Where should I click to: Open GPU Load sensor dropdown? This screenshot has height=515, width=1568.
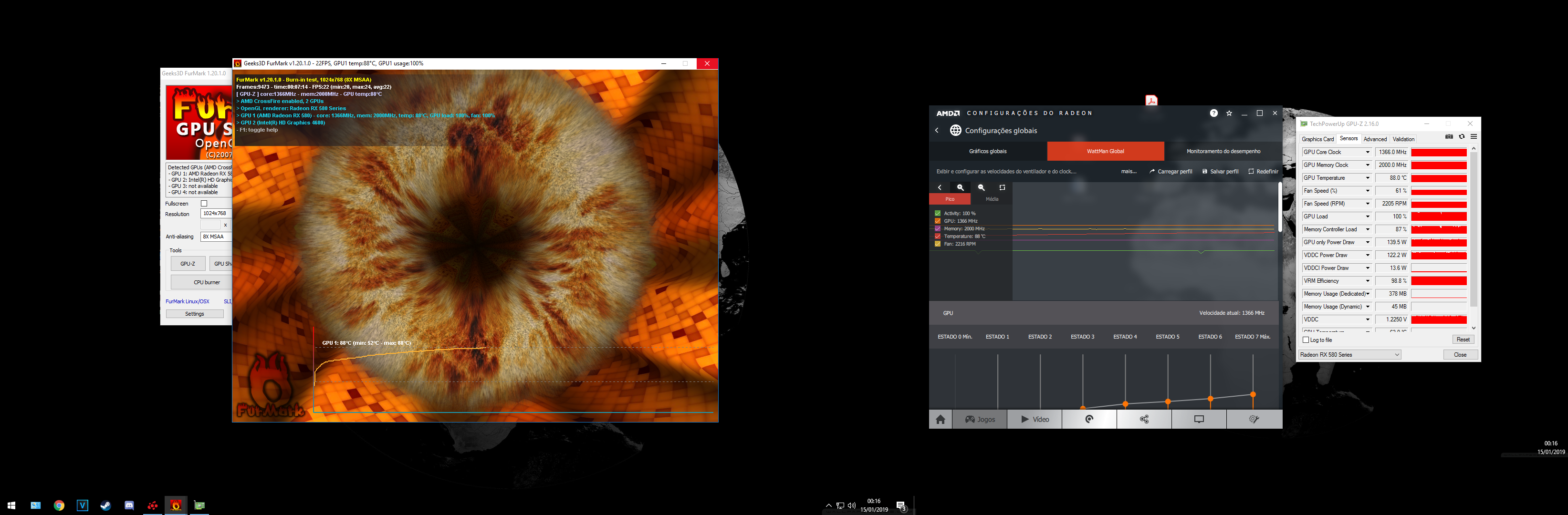point(1368,216)
